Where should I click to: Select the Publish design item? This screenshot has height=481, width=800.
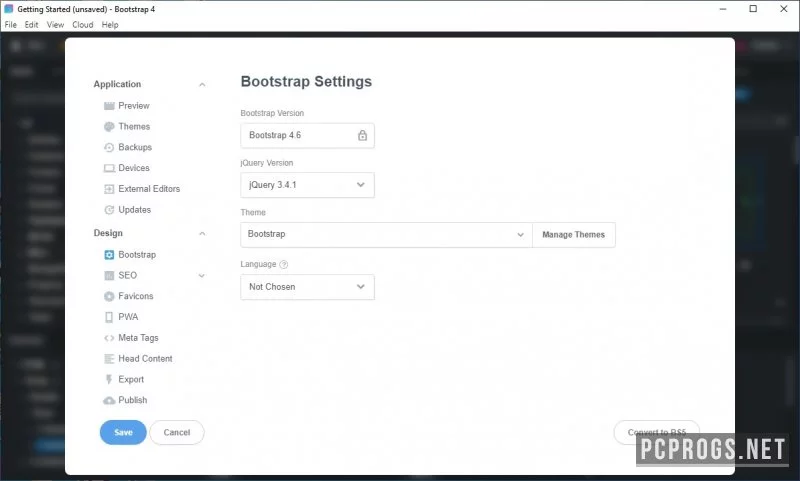pyautogui.click(x=133, y=400)
